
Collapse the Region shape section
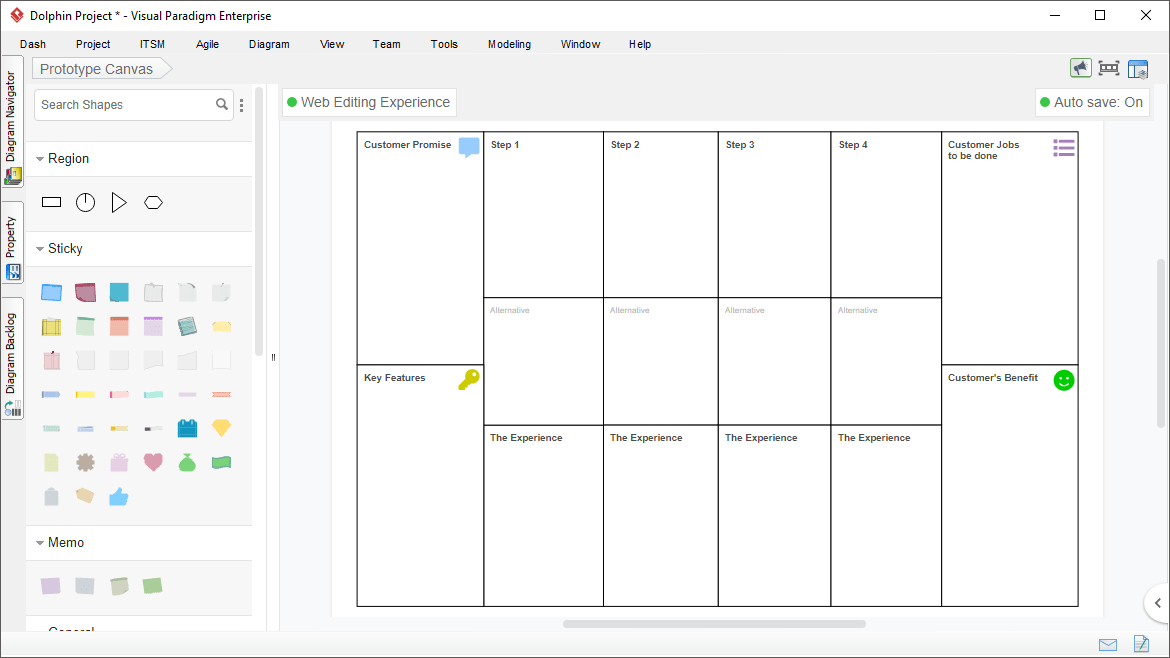pyautogui.click(x=40, y=158)
